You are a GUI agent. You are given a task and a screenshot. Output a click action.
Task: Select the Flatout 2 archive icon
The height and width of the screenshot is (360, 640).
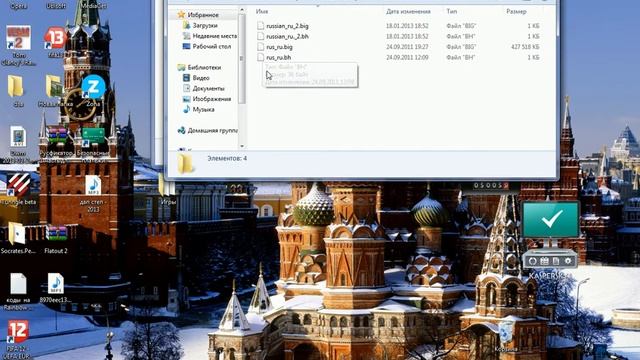56,239
